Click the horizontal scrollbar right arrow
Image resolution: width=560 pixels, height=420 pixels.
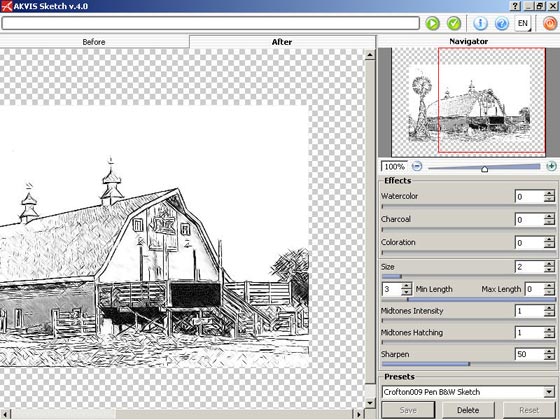click(358, 414)
